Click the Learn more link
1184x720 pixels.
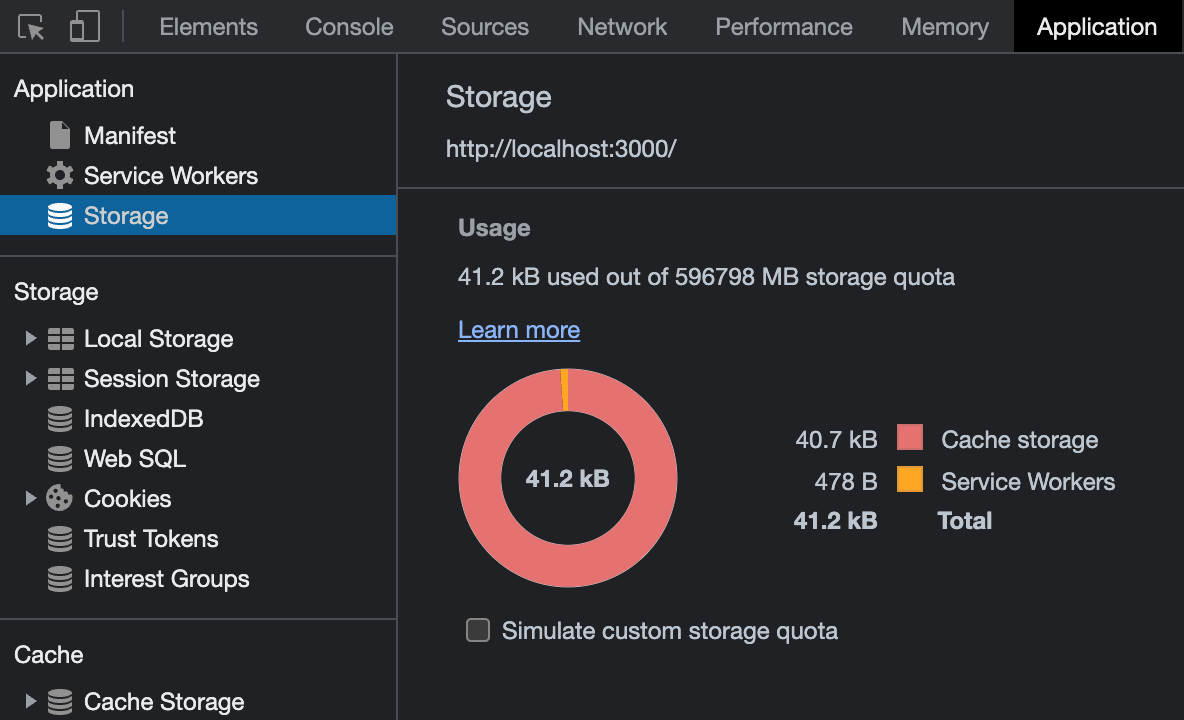(518, 329)
